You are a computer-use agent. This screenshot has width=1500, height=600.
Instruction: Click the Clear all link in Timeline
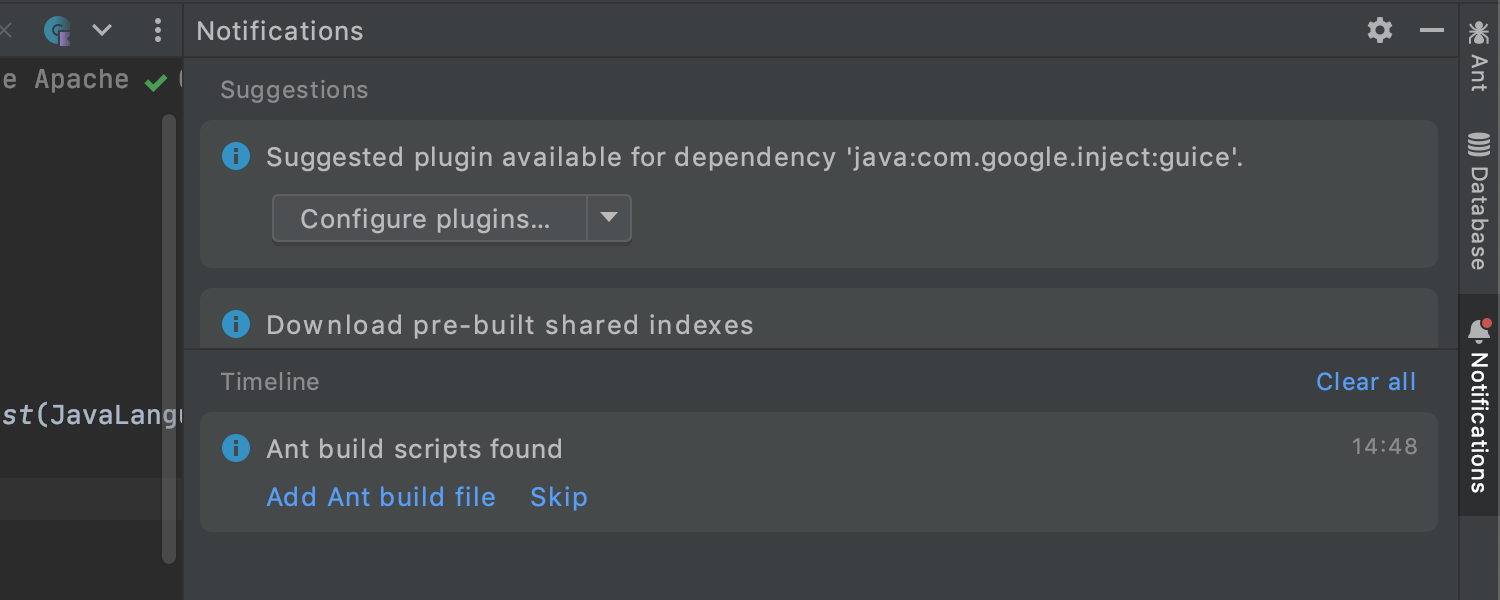coord(1366,382)
